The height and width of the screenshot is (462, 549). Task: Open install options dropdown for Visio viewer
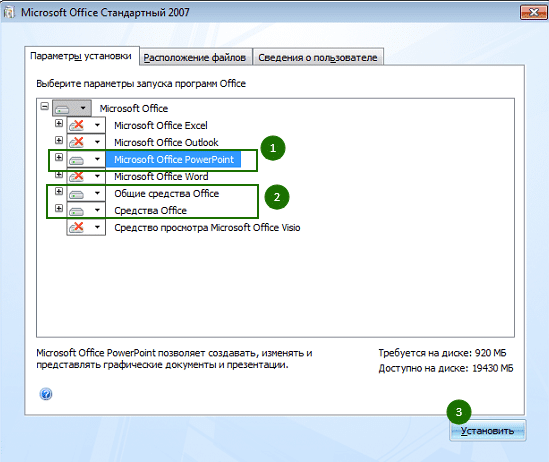[97, 228]
